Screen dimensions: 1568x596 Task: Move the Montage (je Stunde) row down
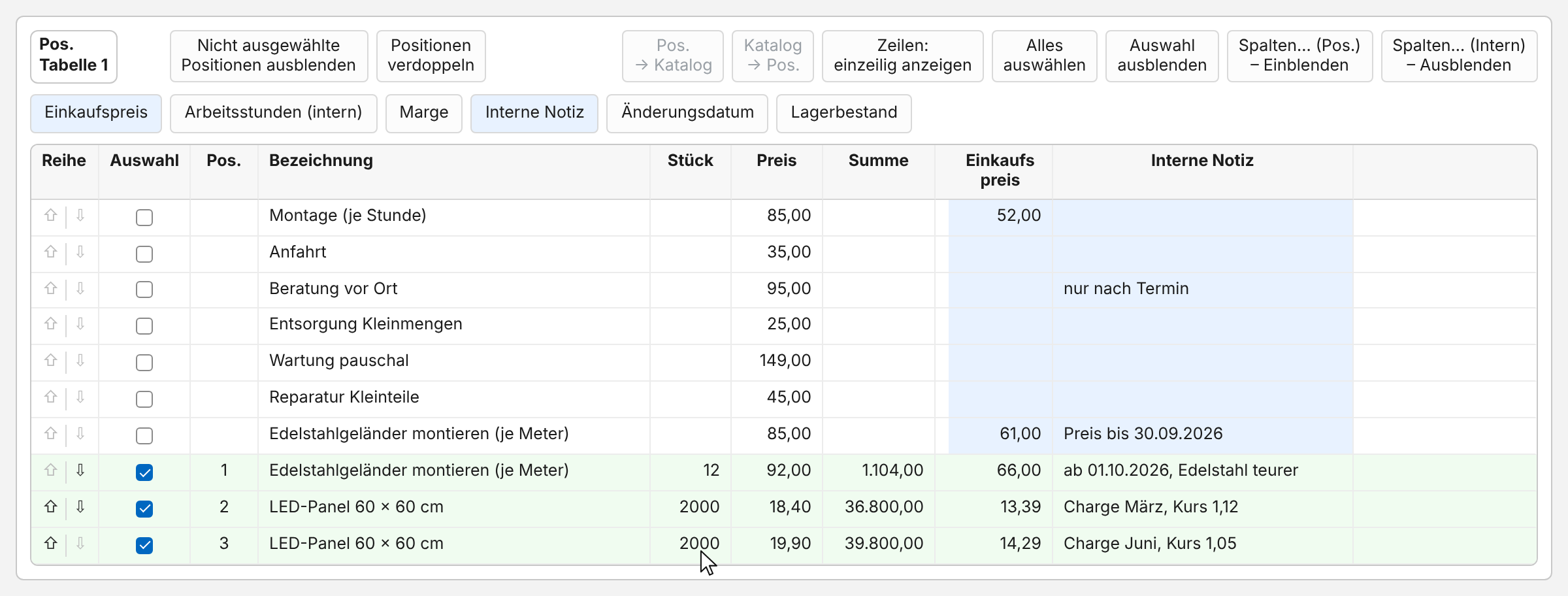point(80,216)
